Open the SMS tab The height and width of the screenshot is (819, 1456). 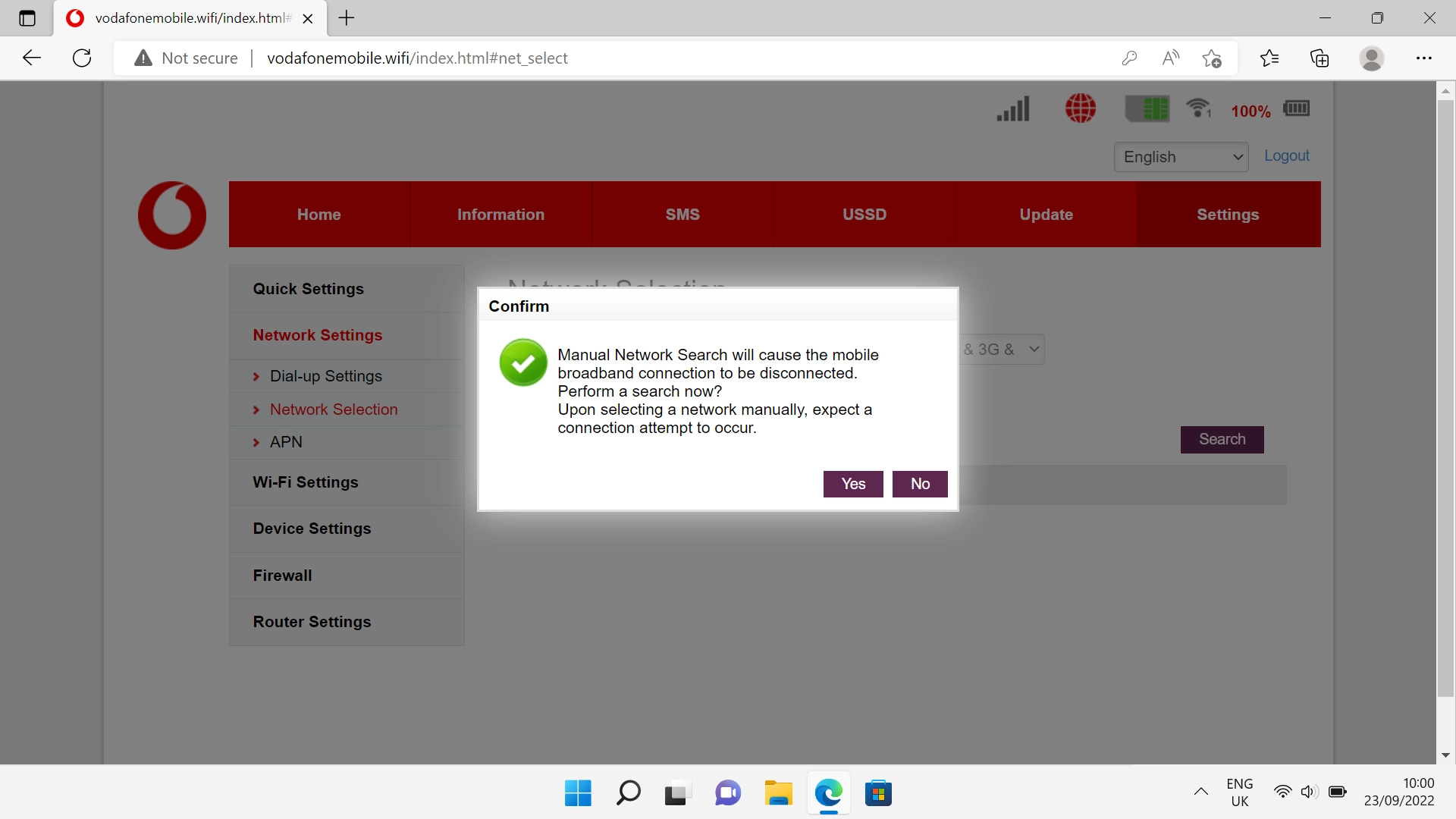[x=682, y=215]
